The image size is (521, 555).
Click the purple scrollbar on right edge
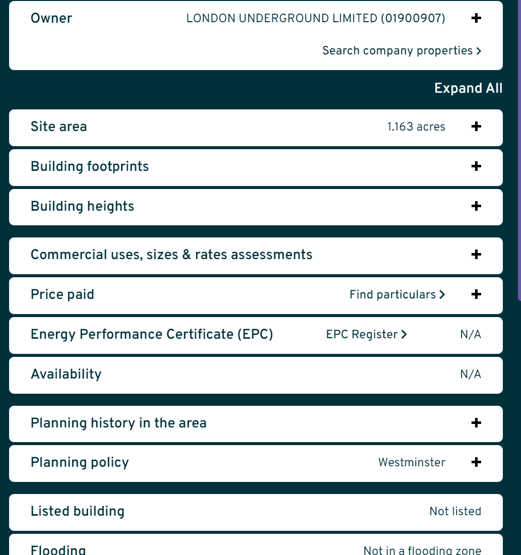[519, 150]
